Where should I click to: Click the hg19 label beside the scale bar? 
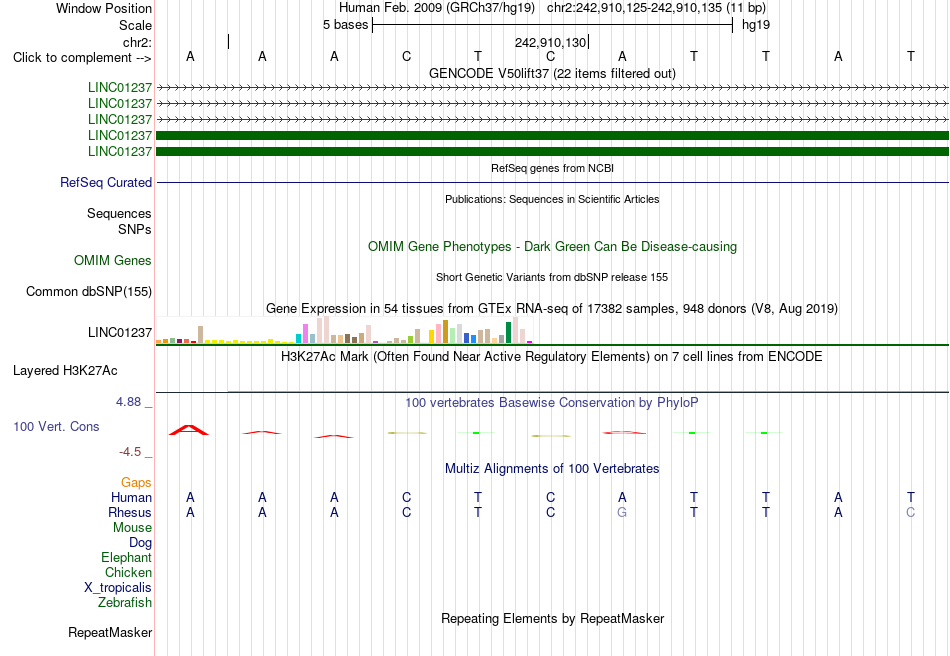point(756,25)
